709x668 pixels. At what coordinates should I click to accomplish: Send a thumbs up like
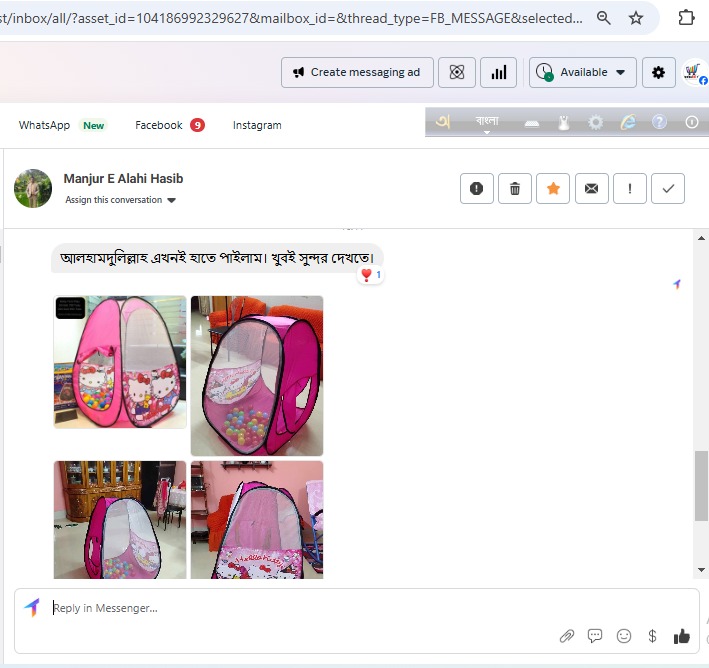click(x=682, y=636)
